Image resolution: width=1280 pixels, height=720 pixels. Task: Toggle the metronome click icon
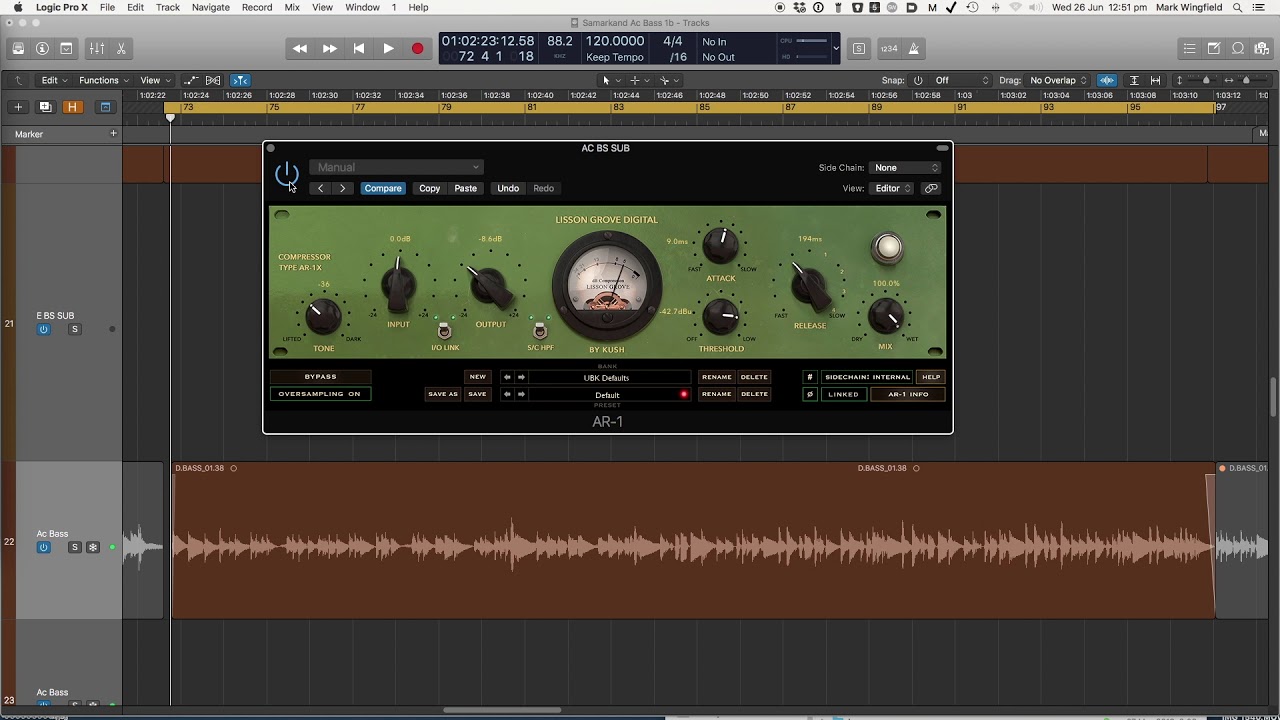coord(914,48)
